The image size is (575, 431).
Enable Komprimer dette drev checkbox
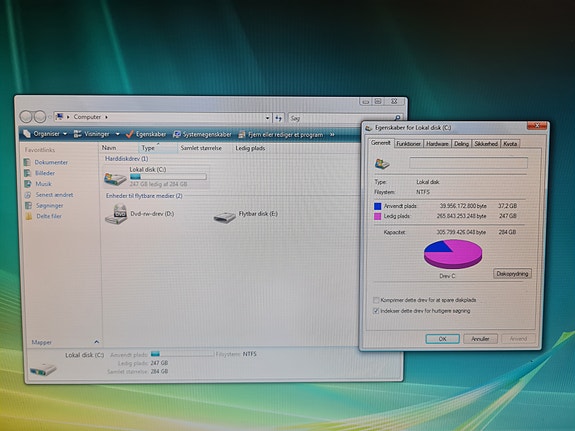[x=376, y=300]
